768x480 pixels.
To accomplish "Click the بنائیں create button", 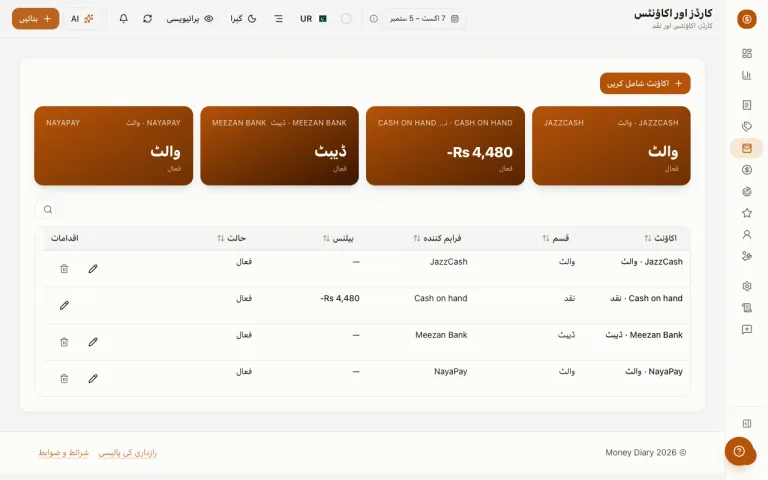I will click(x=35, y=19).
